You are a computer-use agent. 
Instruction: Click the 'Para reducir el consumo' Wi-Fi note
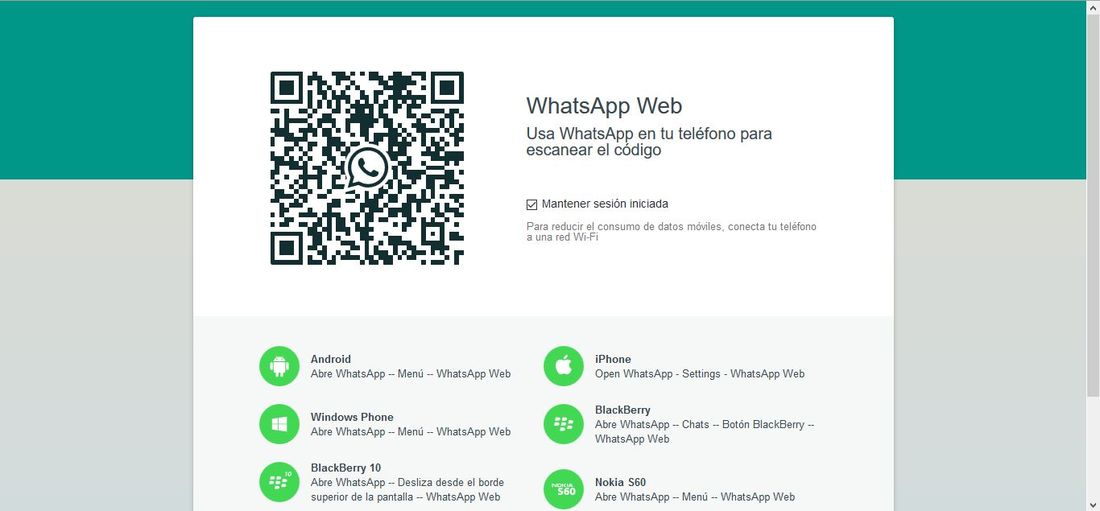[671, 232]
